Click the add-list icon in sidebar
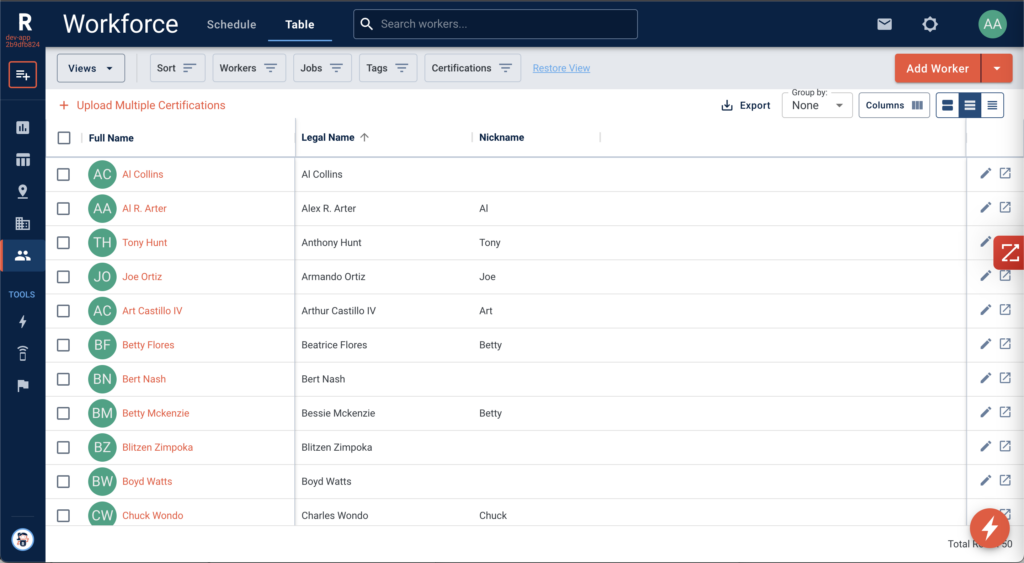 22,74
